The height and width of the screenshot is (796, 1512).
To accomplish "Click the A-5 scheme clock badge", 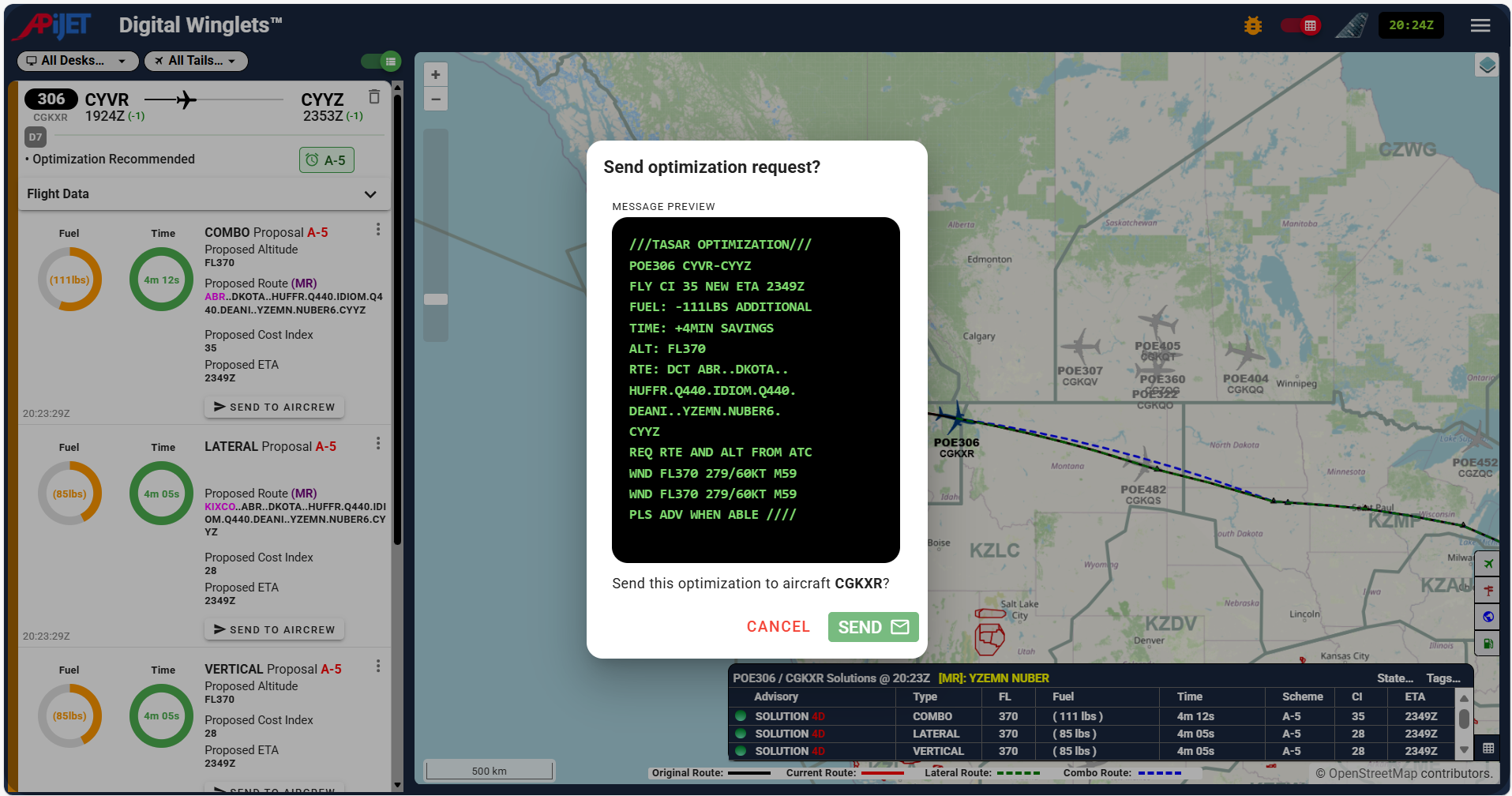I will (x=327, y=160).
